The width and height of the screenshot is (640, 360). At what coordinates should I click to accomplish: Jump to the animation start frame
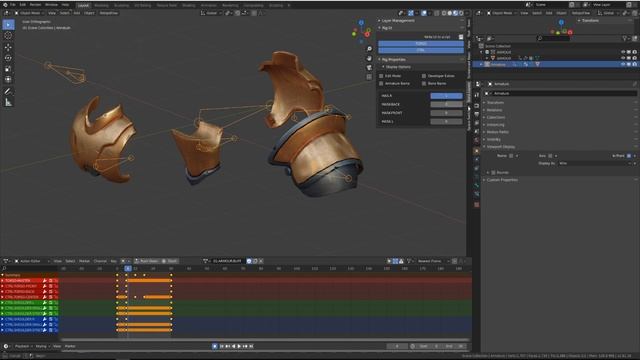[222, 346]
